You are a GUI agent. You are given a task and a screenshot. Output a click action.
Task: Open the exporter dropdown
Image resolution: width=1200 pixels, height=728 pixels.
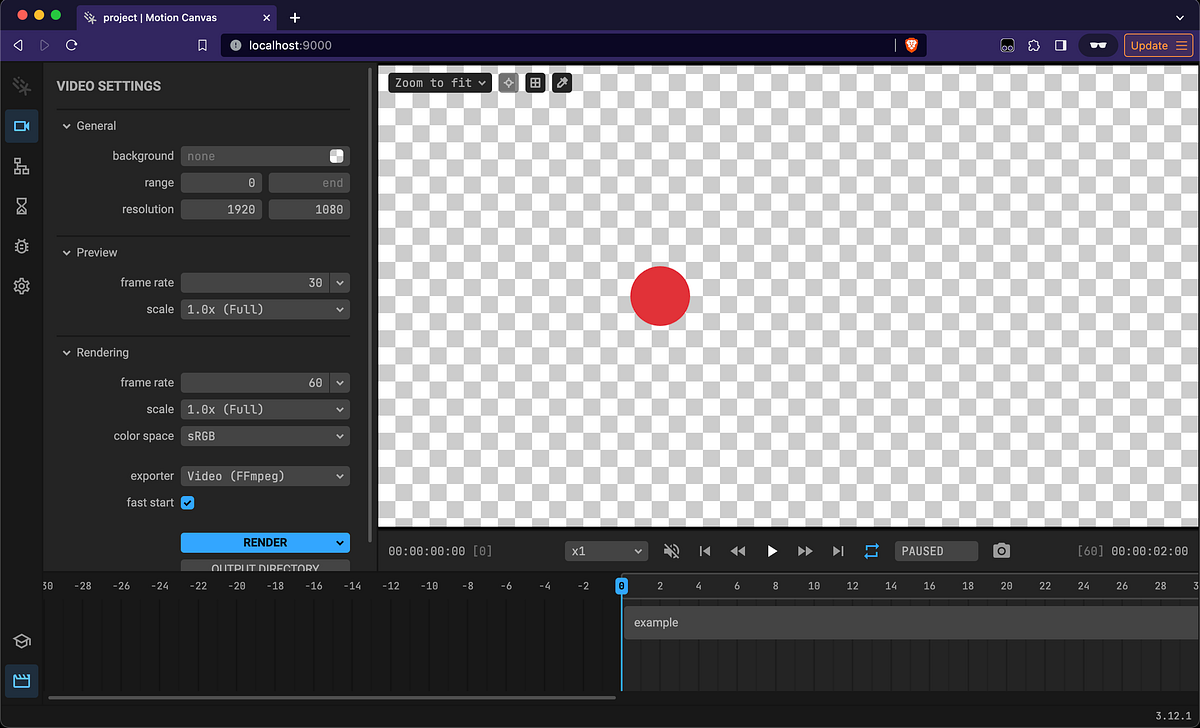[x=265, y=475]
